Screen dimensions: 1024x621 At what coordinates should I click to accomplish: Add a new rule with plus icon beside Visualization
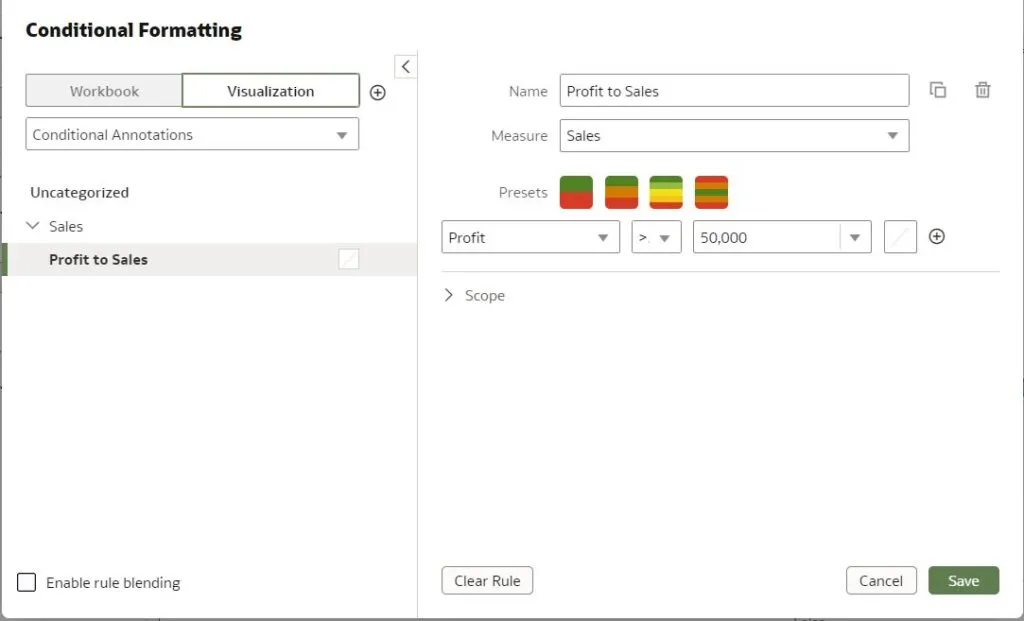pyautogui.click(x=378, y=92)
